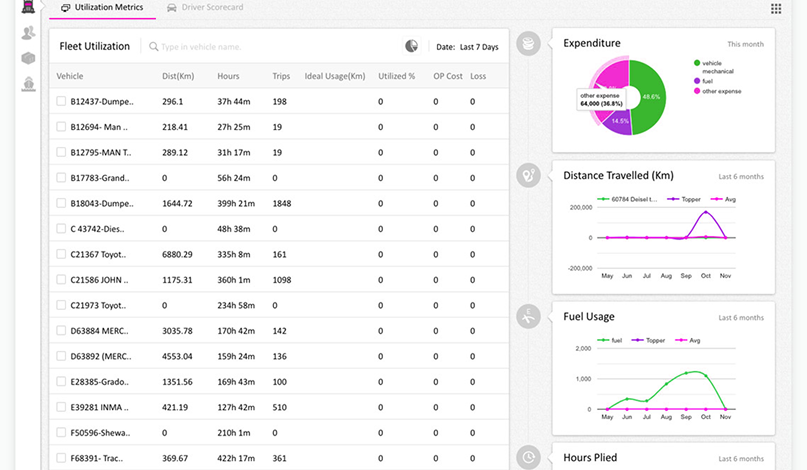The height and width of the screenshot is (470, 807).
Task: Switch to the Driver Scorecard tab
Action: [207, 8]
